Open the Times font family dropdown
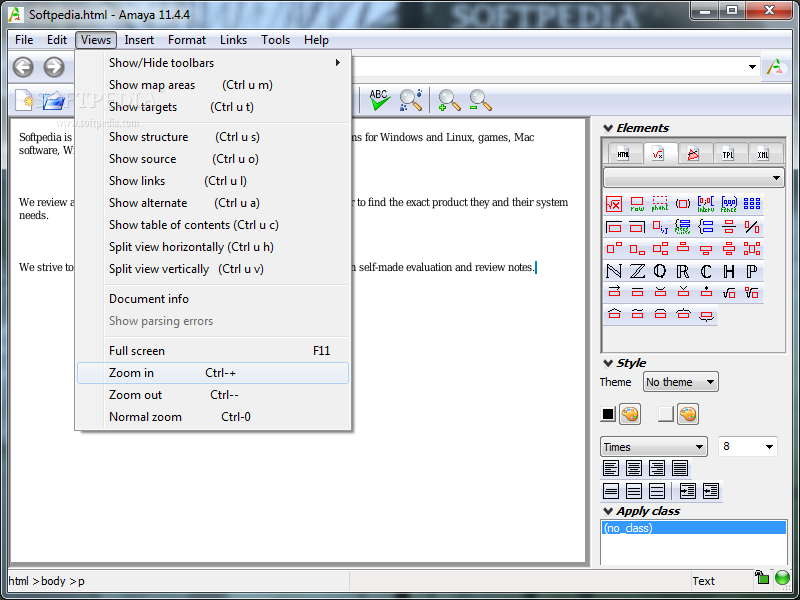800x600 pixels. coord(654,447)
